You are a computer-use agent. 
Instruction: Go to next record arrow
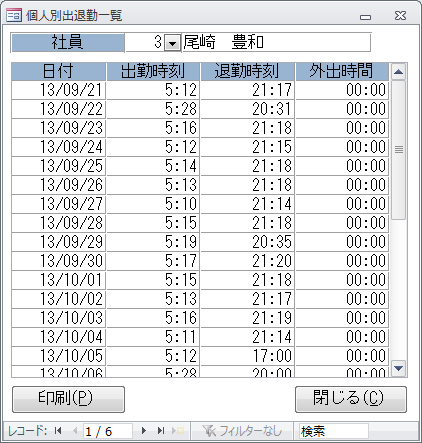tap(144, 431)
